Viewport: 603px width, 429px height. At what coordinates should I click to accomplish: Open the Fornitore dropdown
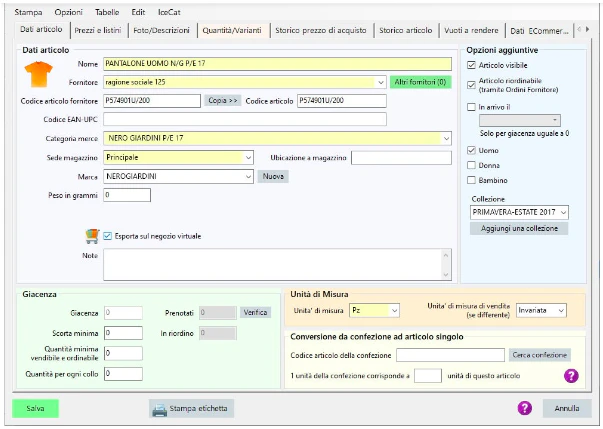point(380,82)
